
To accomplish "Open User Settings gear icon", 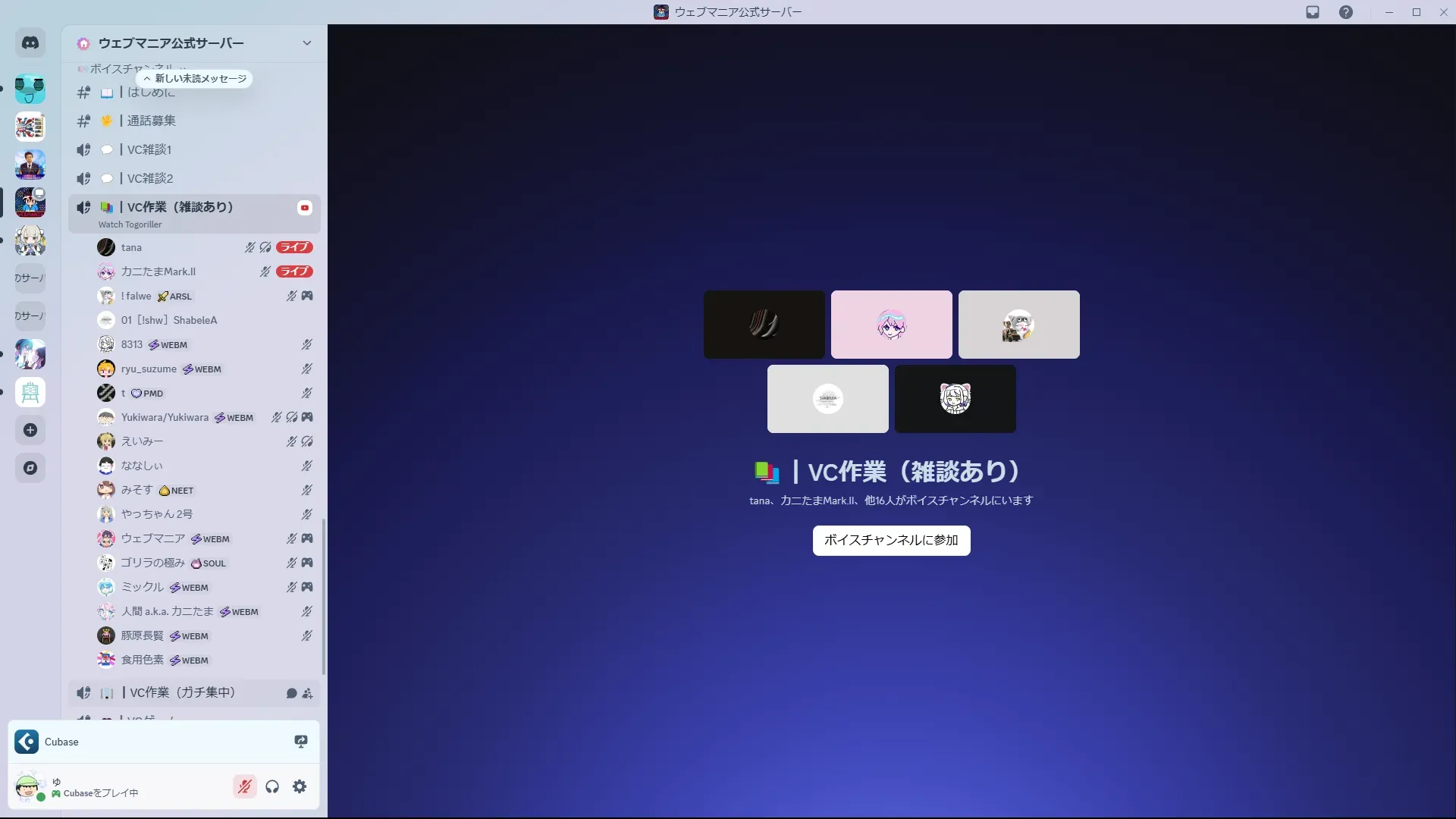I will [300, 786].
